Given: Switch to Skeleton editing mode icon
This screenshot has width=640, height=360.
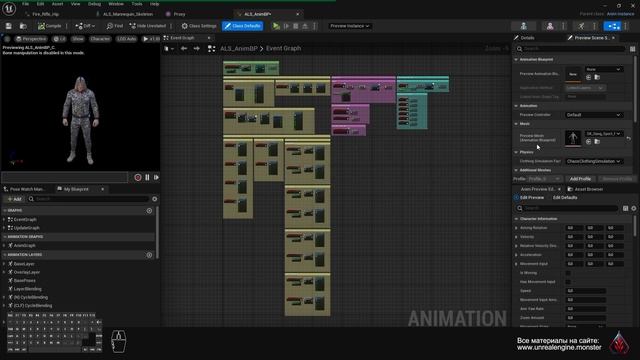Looking at the screenshot, I should click(x=524, y=26).
